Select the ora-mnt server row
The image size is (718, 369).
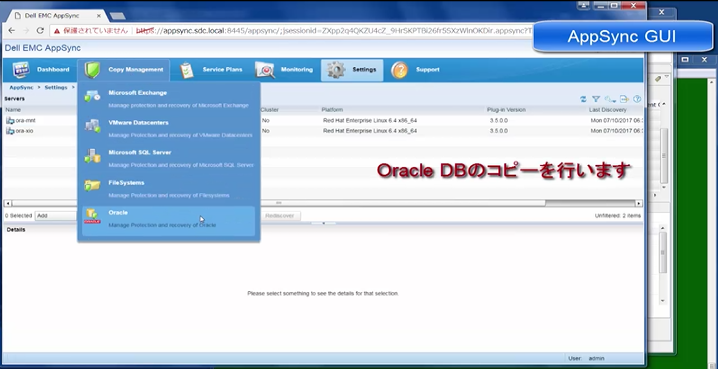(323, 120)
